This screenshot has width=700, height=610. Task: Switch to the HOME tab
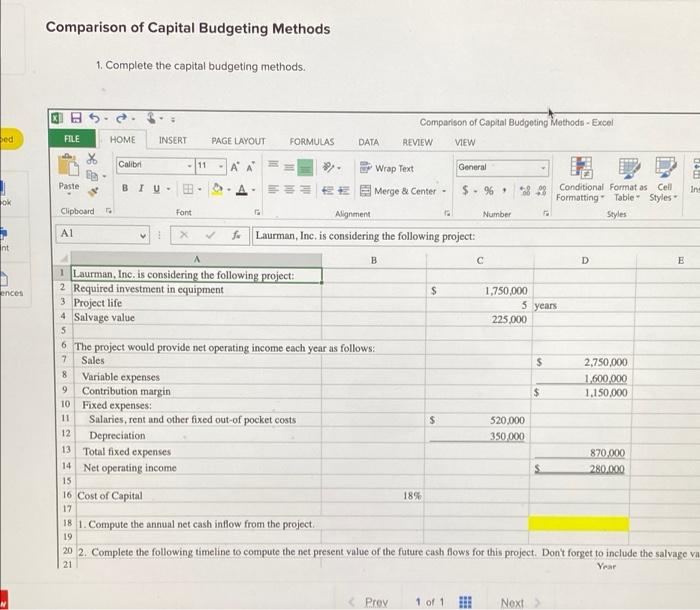pos(122,140)
